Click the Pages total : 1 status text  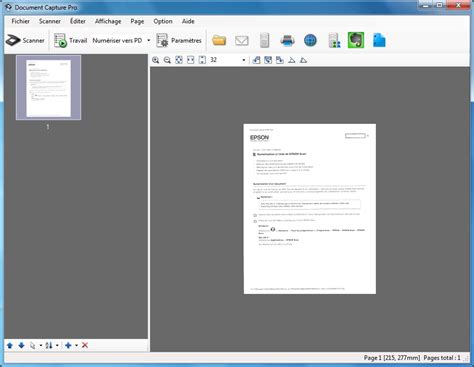click(x=442, y=358)
